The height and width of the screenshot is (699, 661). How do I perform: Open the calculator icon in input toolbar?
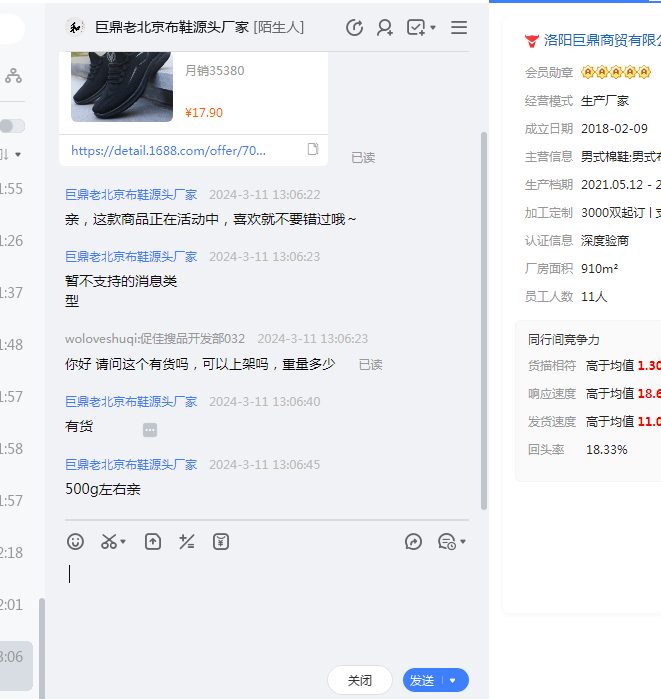click(186, 541)
